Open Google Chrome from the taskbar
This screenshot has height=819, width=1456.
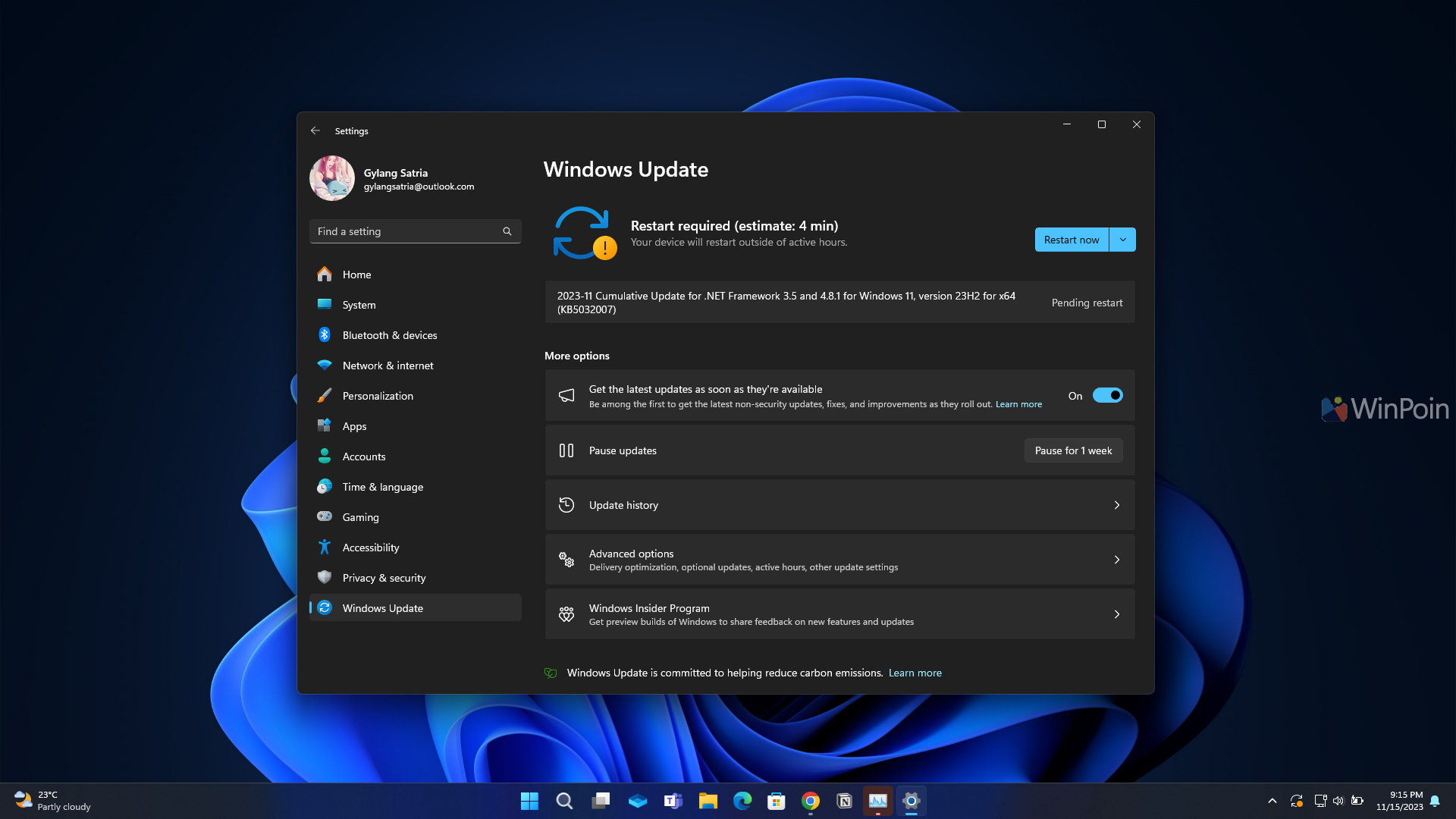(810, 801)
